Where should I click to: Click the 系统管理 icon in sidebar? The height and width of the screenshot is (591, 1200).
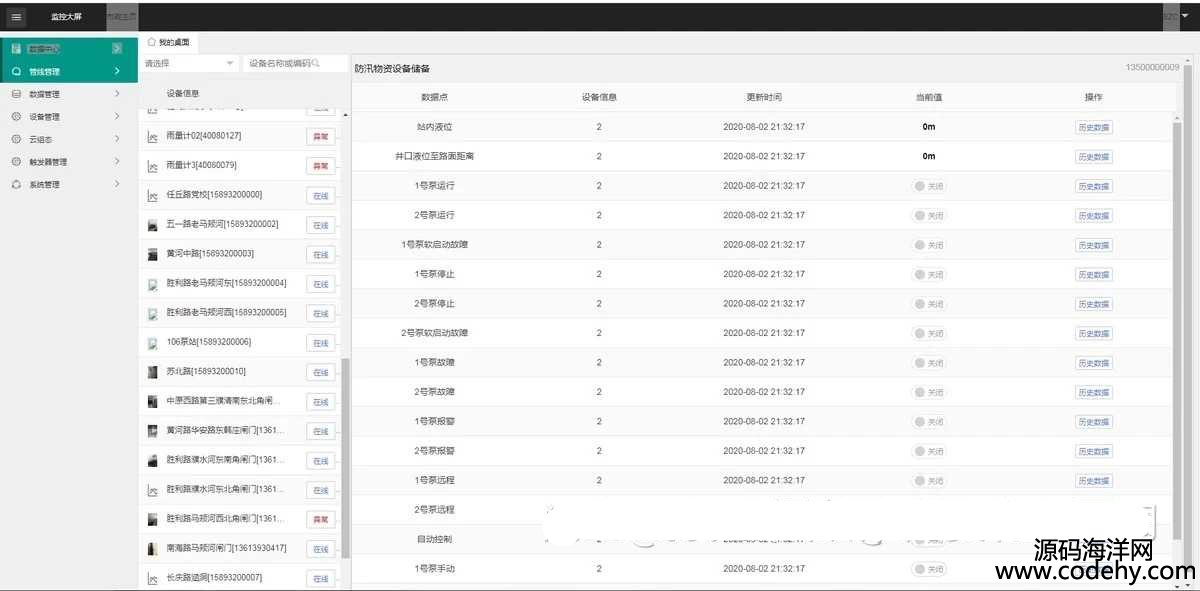pos(16,185)
